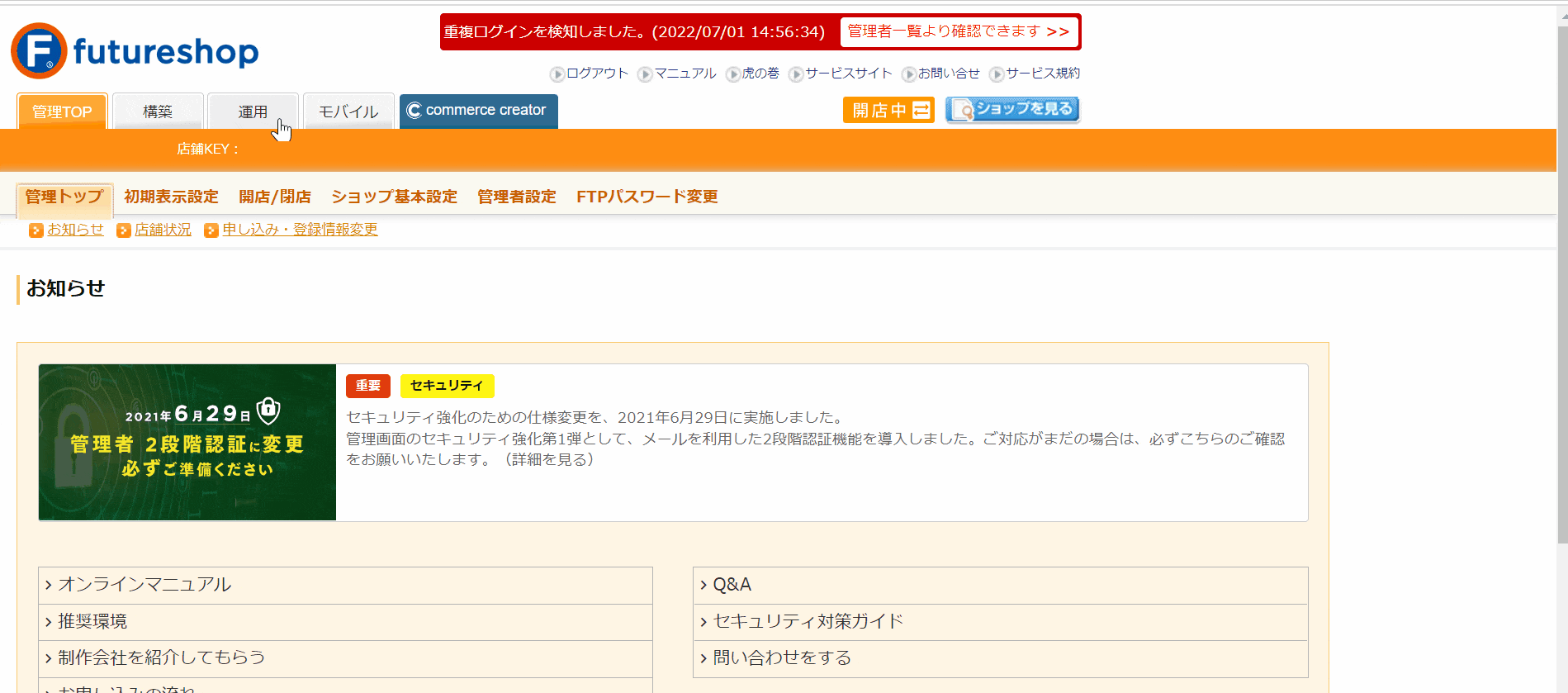Select FTPパスワード変更 submenu item
Screen dimensions: 1568x693
pos(647,197)
